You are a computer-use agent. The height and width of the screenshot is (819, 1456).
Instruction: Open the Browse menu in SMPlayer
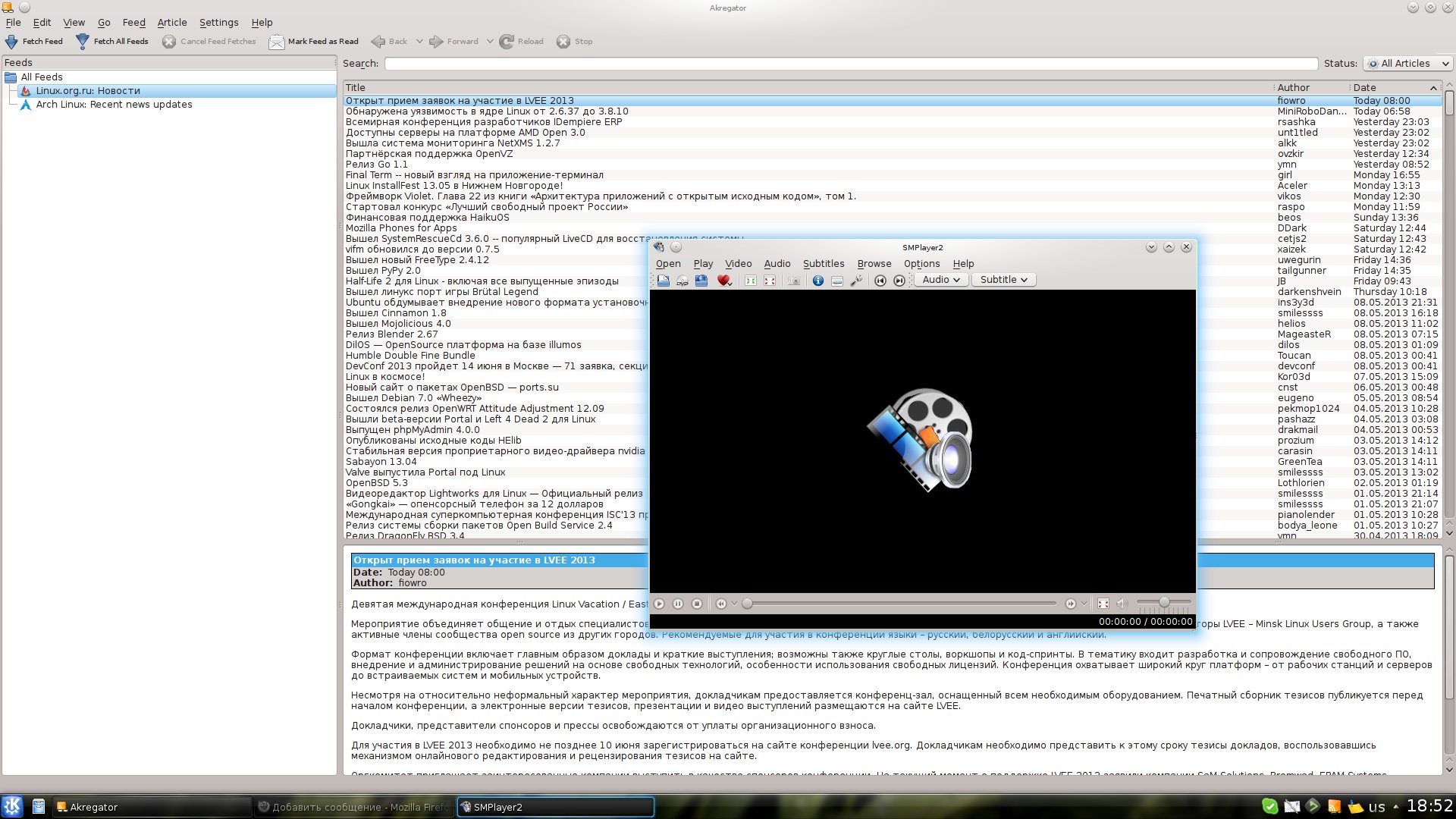874,264
